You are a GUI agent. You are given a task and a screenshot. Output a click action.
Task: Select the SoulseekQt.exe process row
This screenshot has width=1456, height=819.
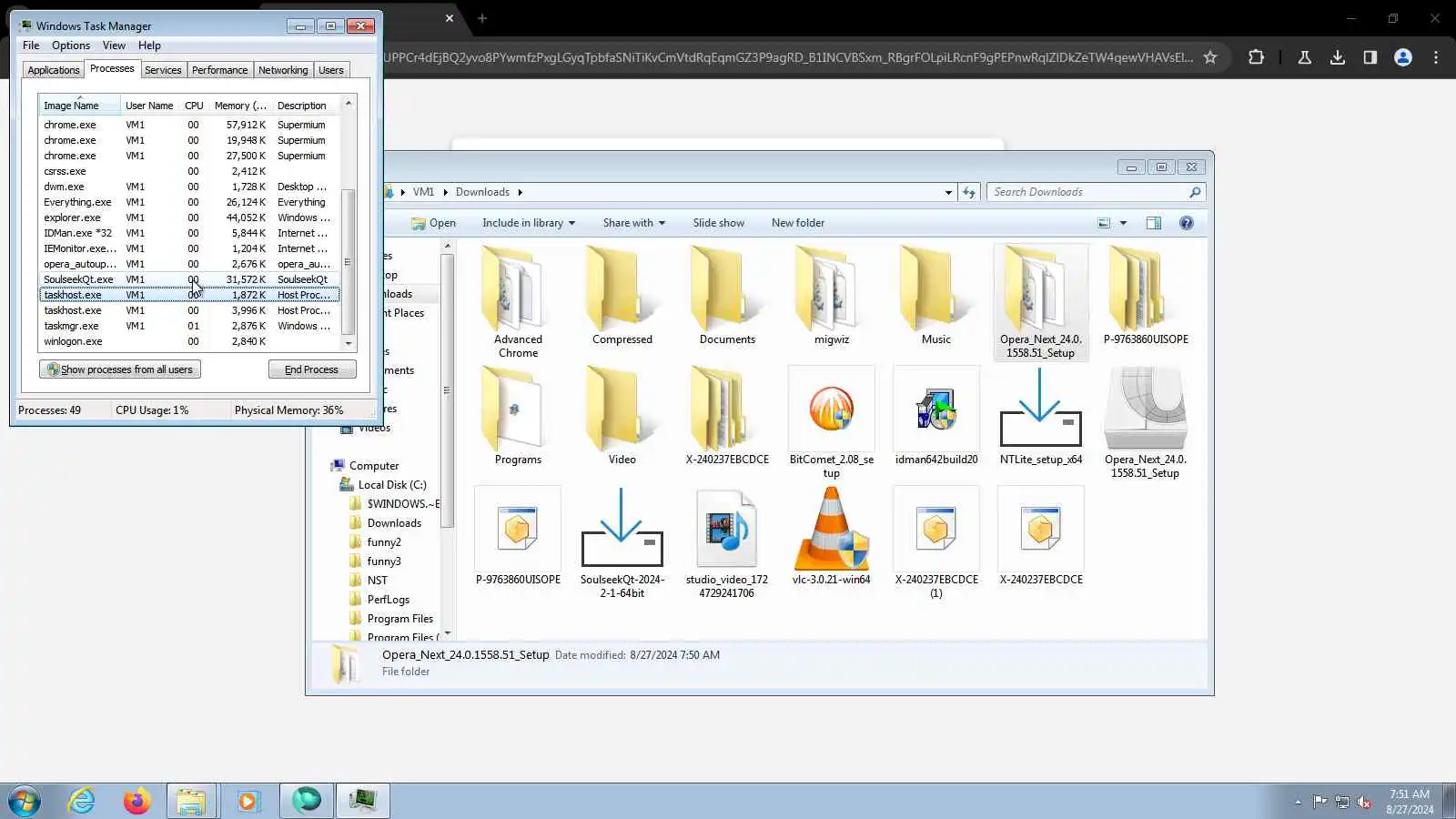tap(189, 279)
